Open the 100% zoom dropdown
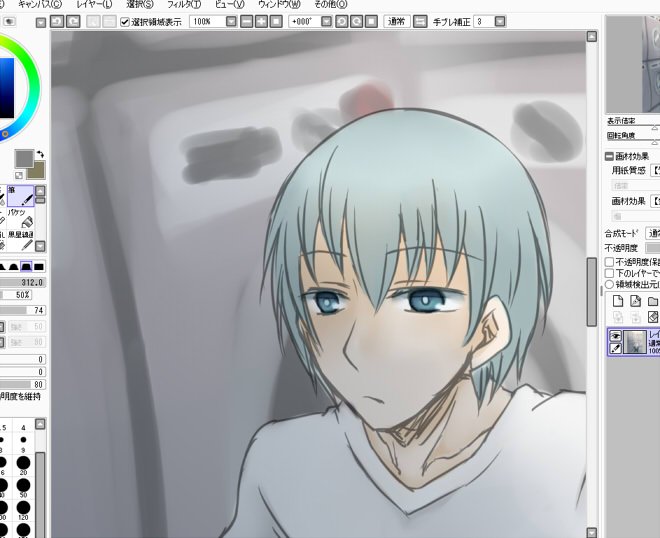 (x=231, y=21)
